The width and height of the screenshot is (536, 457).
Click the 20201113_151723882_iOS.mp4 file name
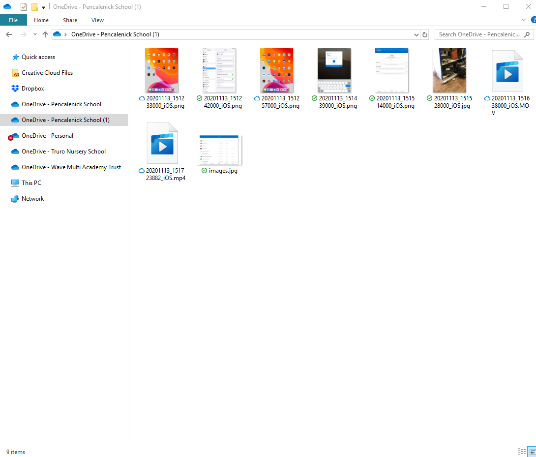pyautogui.click(x=165, y=174)
